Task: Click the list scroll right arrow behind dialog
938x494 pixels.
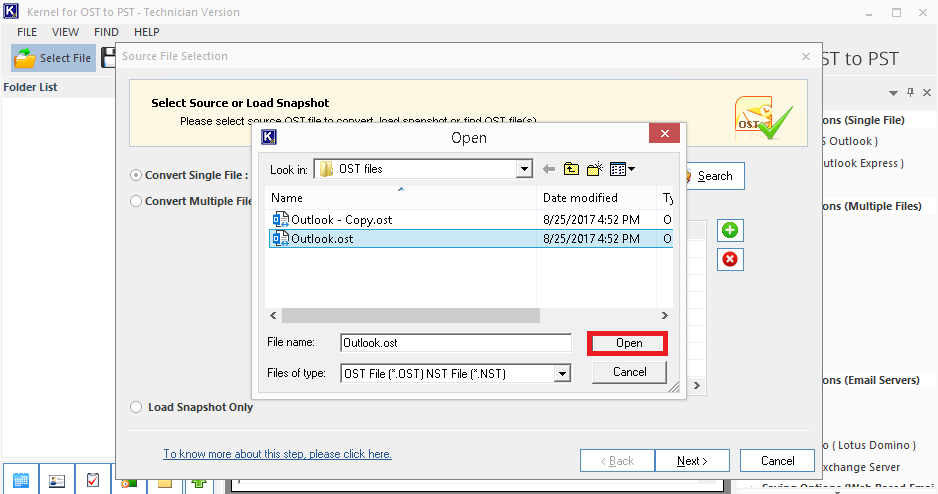Action: (x=697, y=386)
